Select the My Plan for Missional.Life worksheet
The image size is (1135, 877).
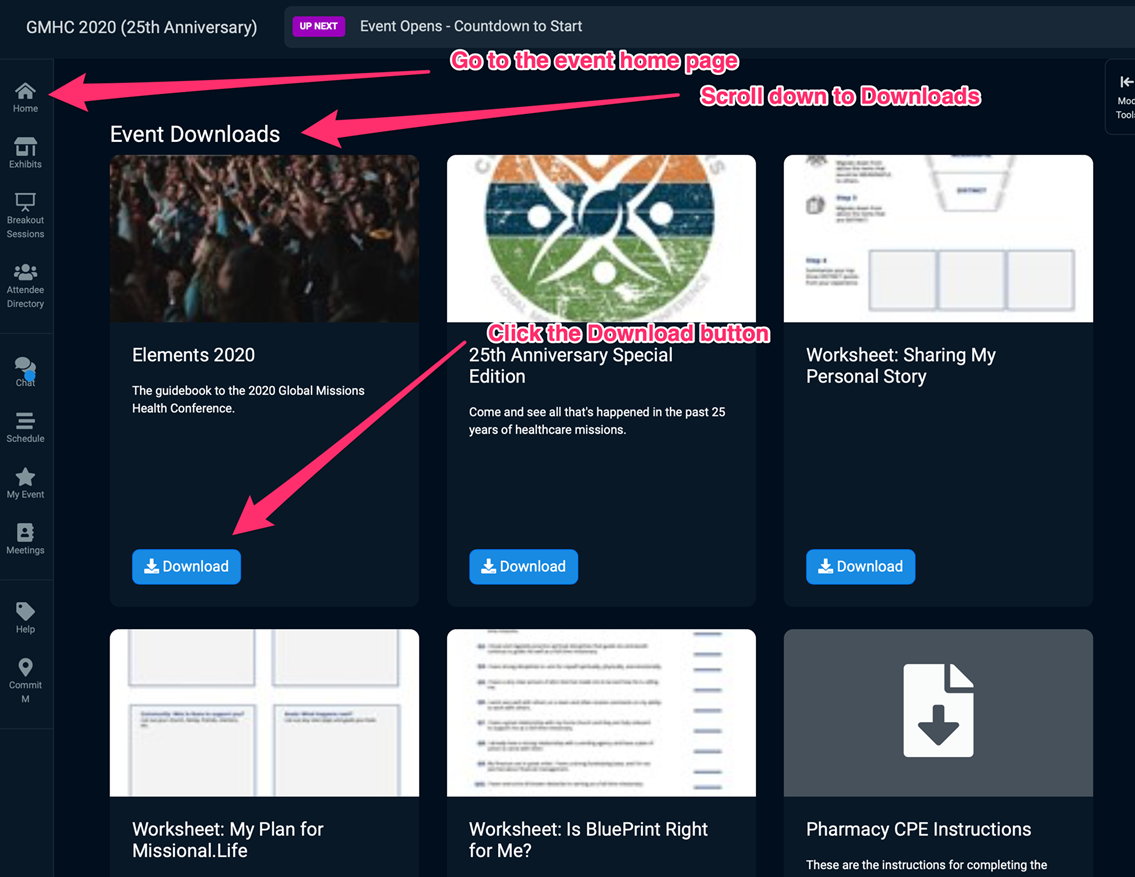pyautogui.click(x=227, y=839)
